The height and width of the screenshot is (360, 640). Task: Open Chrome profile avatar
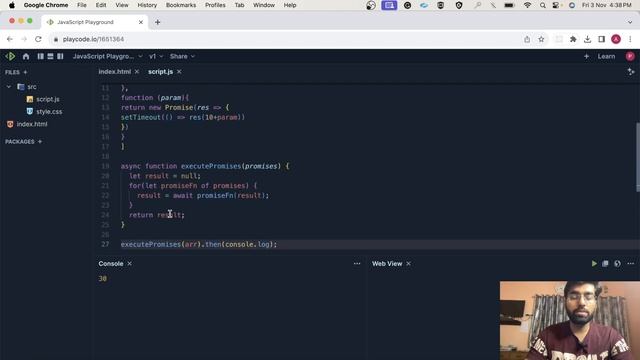[616, 39]
